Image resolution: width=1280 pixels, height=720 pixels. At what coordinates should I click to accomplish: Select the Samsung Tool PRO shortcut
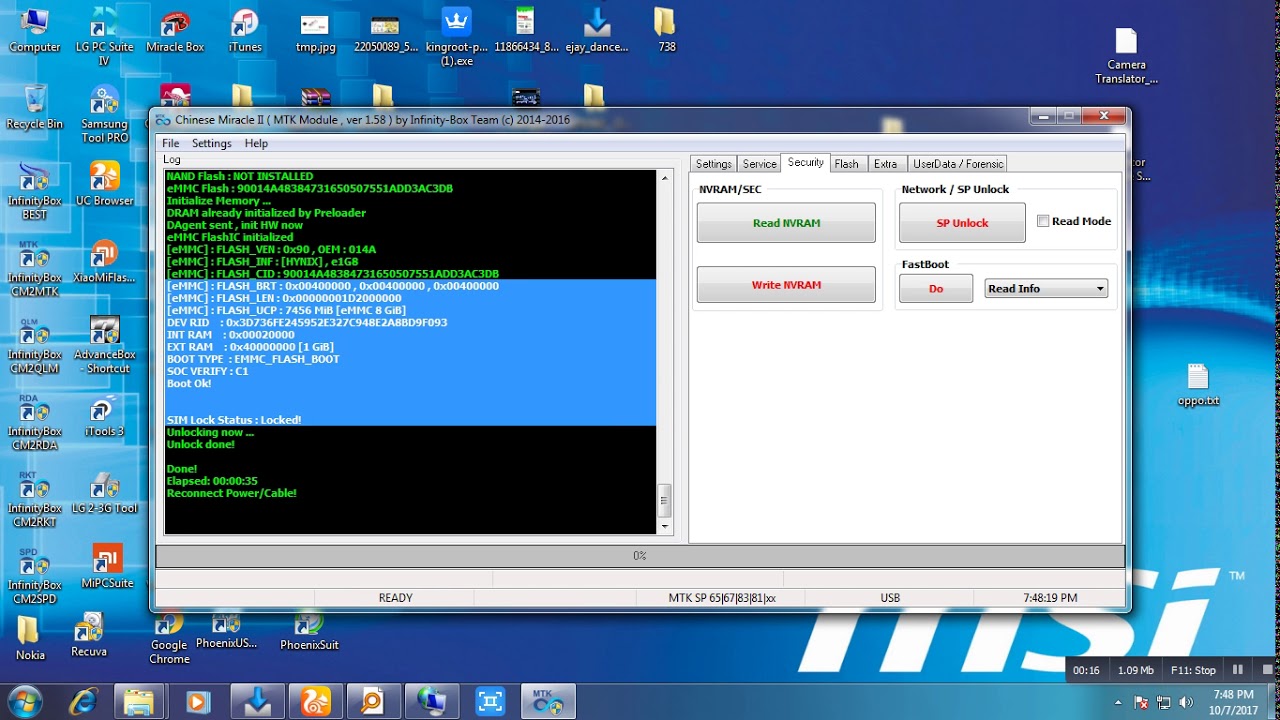[104, 115]
